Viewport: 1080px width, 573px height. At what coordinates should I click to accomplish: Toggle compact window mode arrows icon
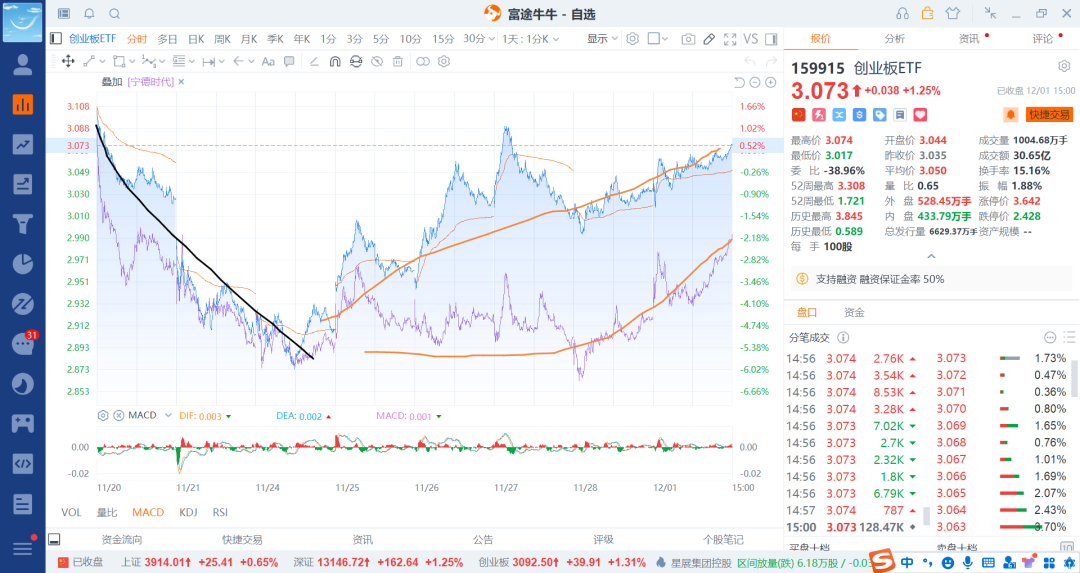click(x=990, y=12)
